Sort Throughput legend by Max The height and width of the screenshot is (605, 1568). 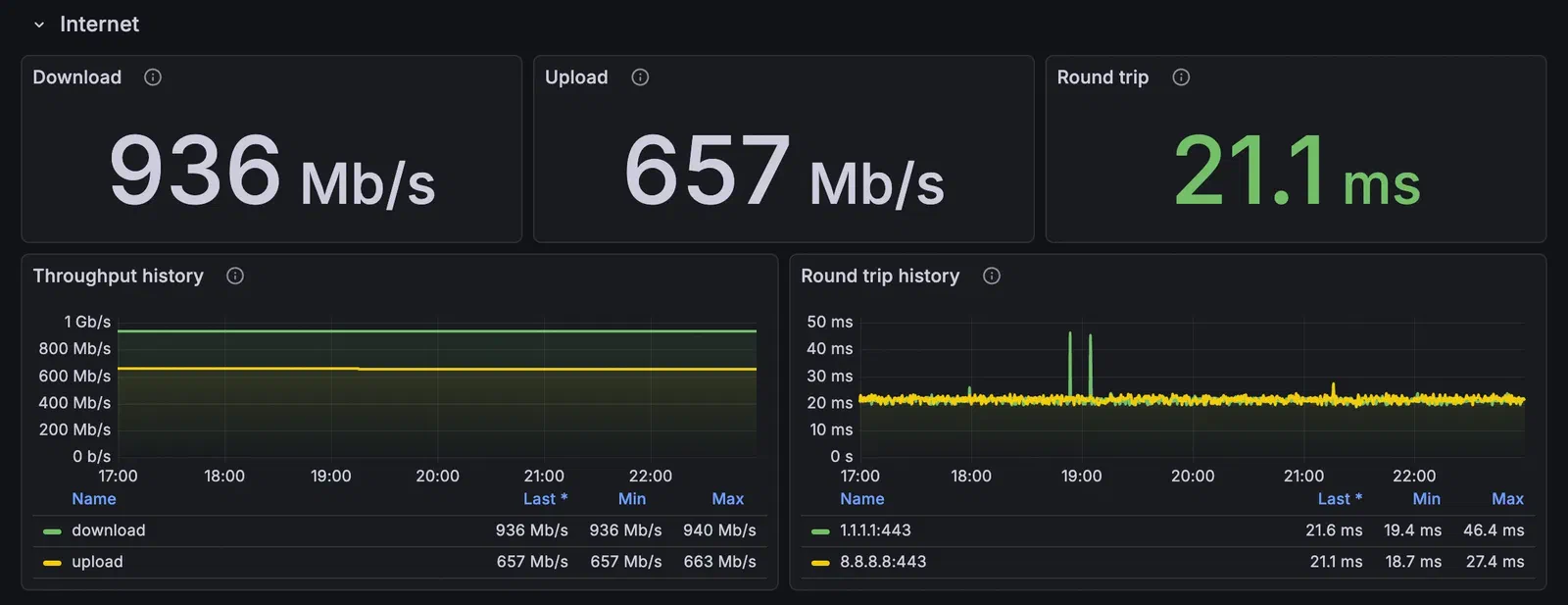point(727,499)
